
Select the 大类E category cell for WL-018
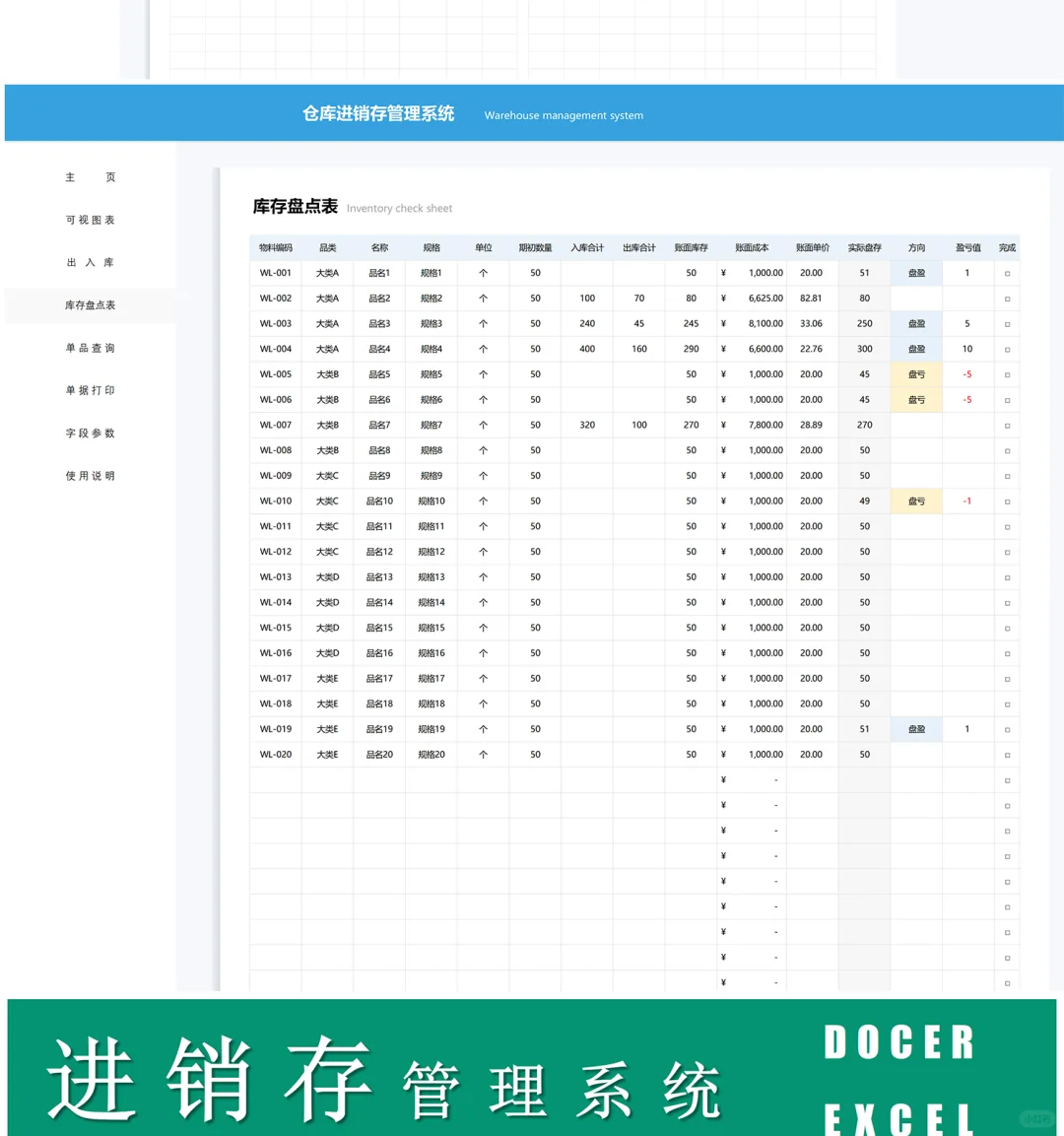pos(327,704)
